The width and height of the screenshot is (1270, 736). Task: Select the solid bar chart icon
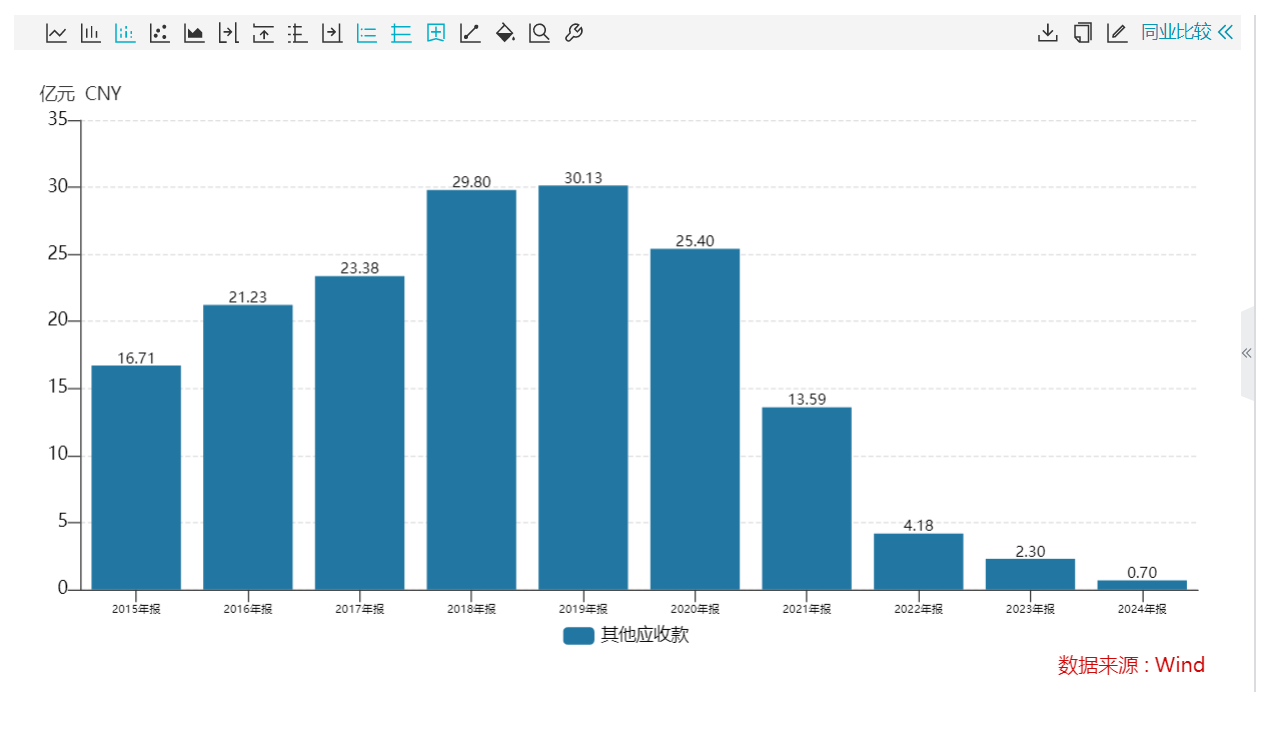click(x=91, y=33)
